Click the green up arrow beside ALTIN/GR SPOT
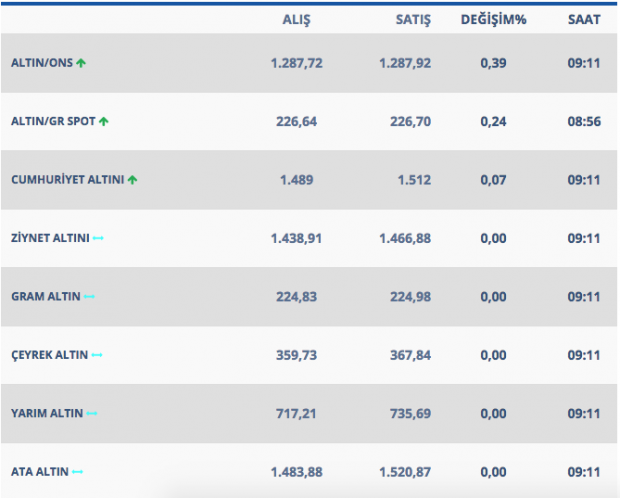This screenshot has width=620, height=498. tap(104, 122)
